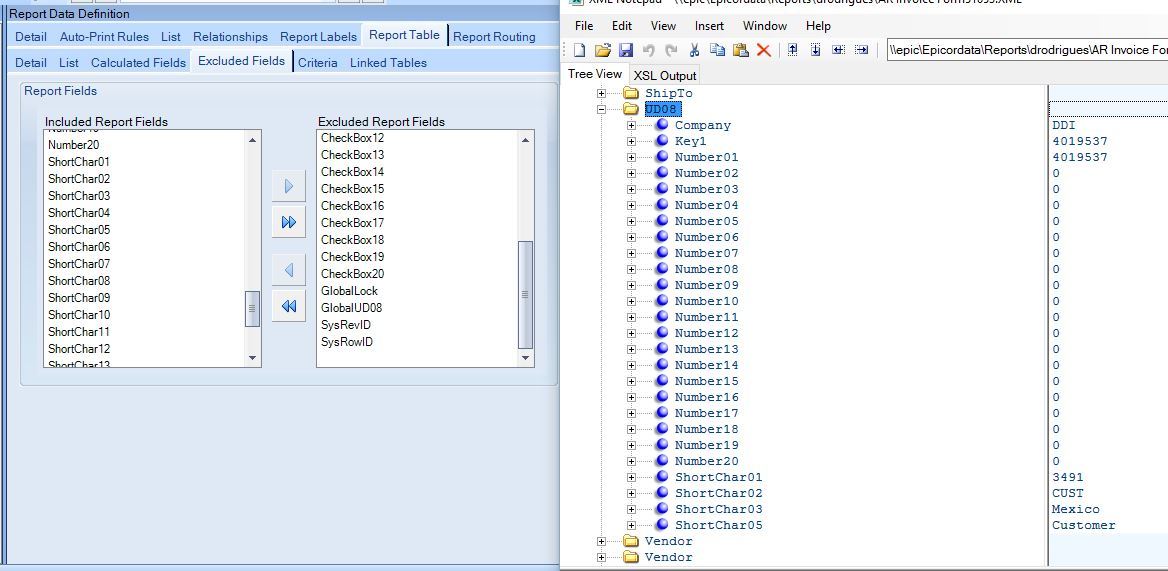Click the blue ball icon beside Key1
Viewport: 1168px width, 571px height.
click(661, 141)
